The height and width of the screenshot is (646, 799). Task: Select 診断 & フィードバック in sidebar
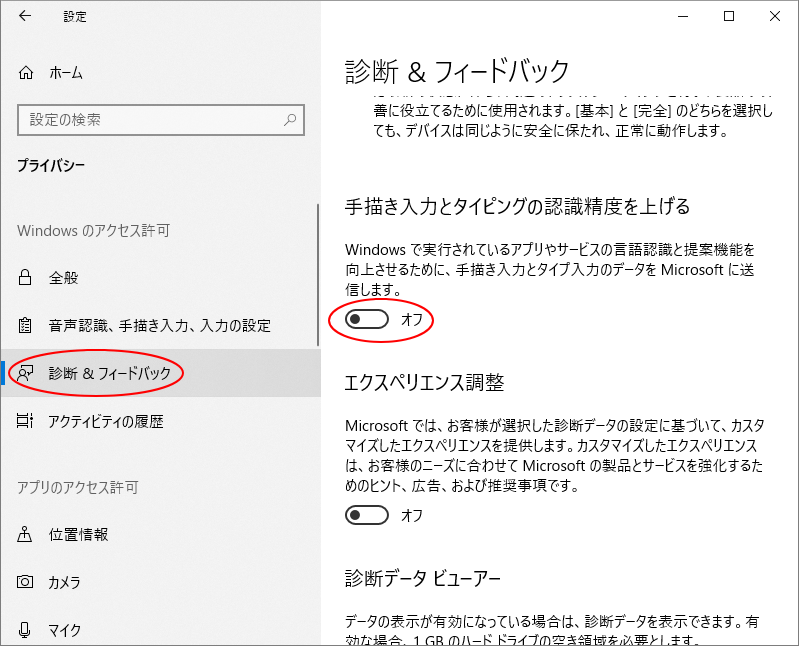click(x=160, y=373)
